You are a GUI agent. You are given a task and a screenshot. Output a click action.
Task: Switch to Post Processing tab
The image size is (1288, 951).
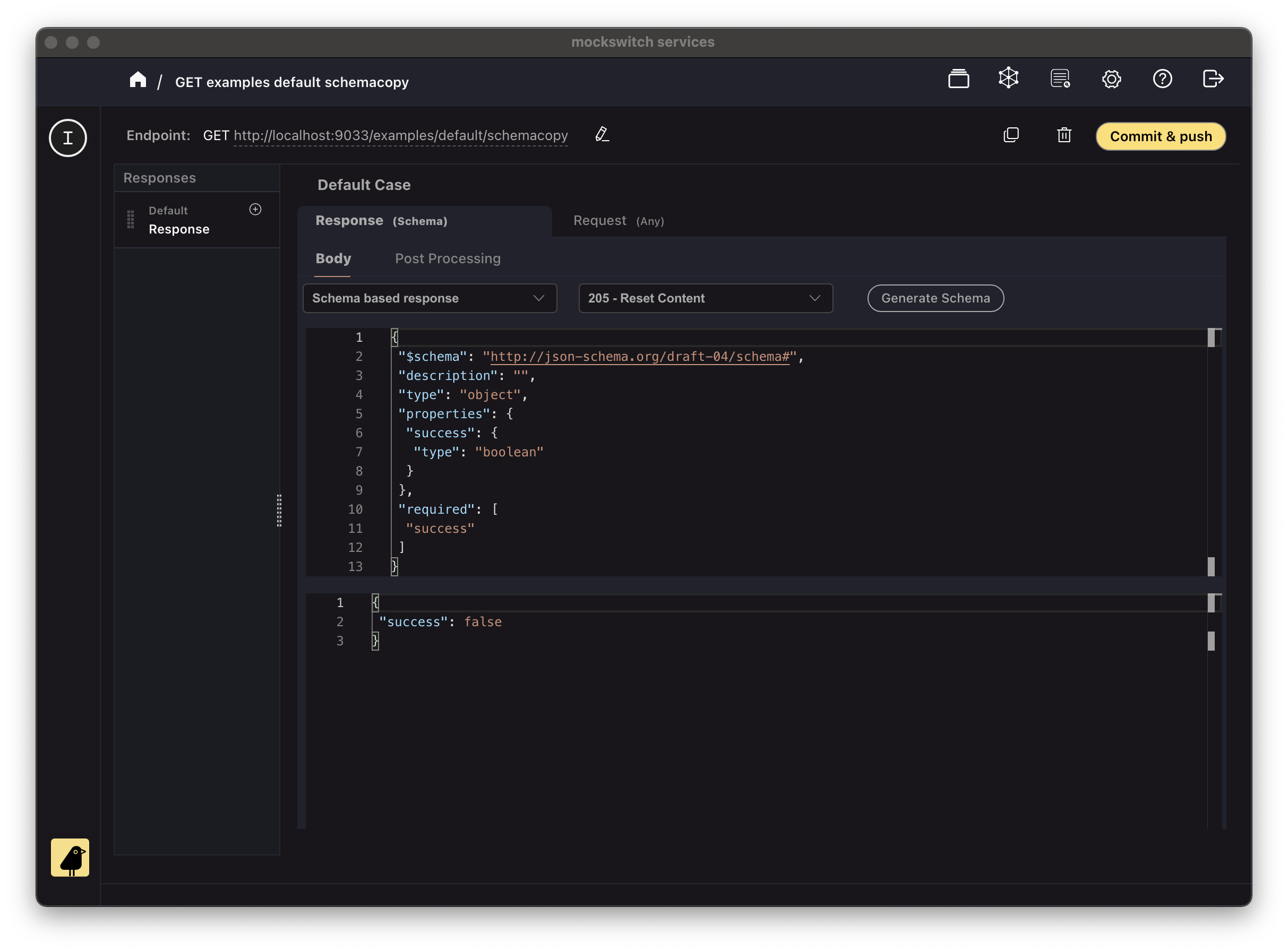pos(448,258)
